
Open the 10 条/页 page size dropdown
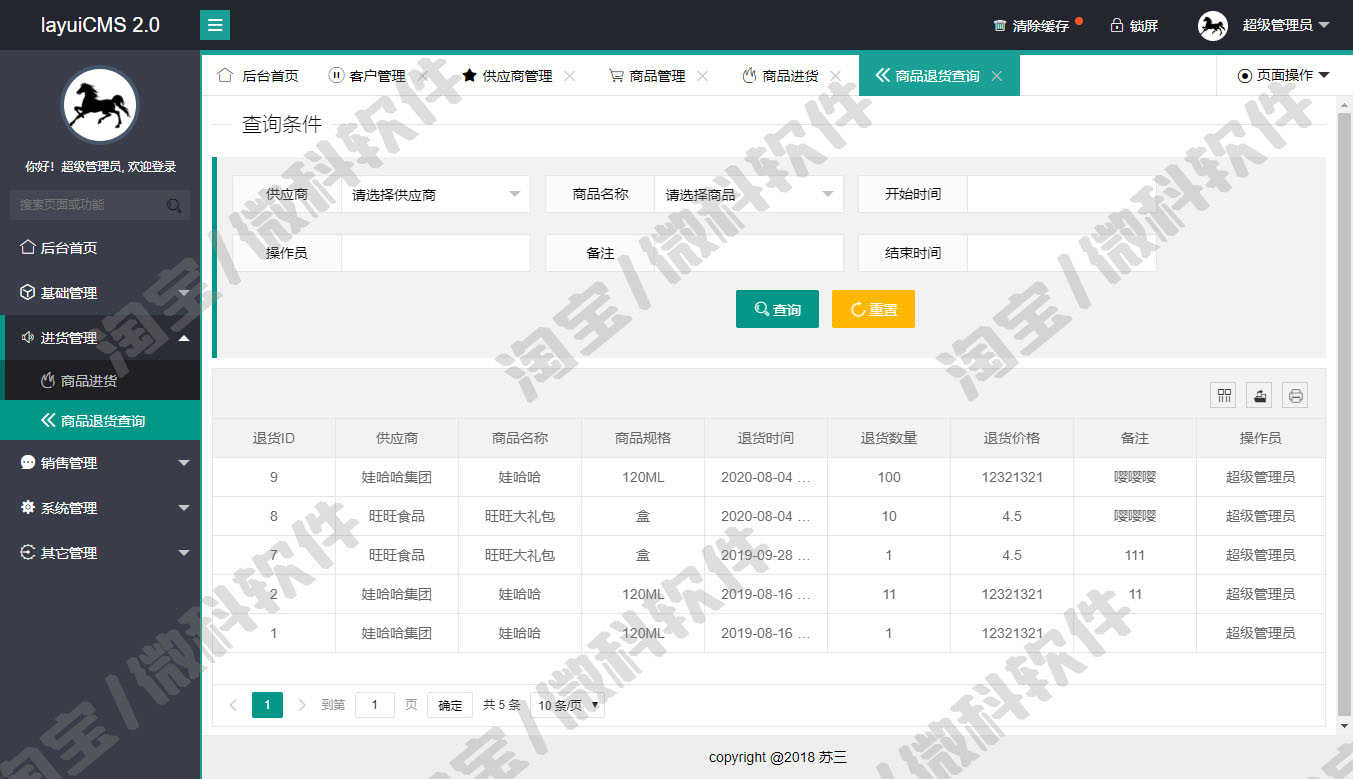pyautogui.click(x=567, y=705)
